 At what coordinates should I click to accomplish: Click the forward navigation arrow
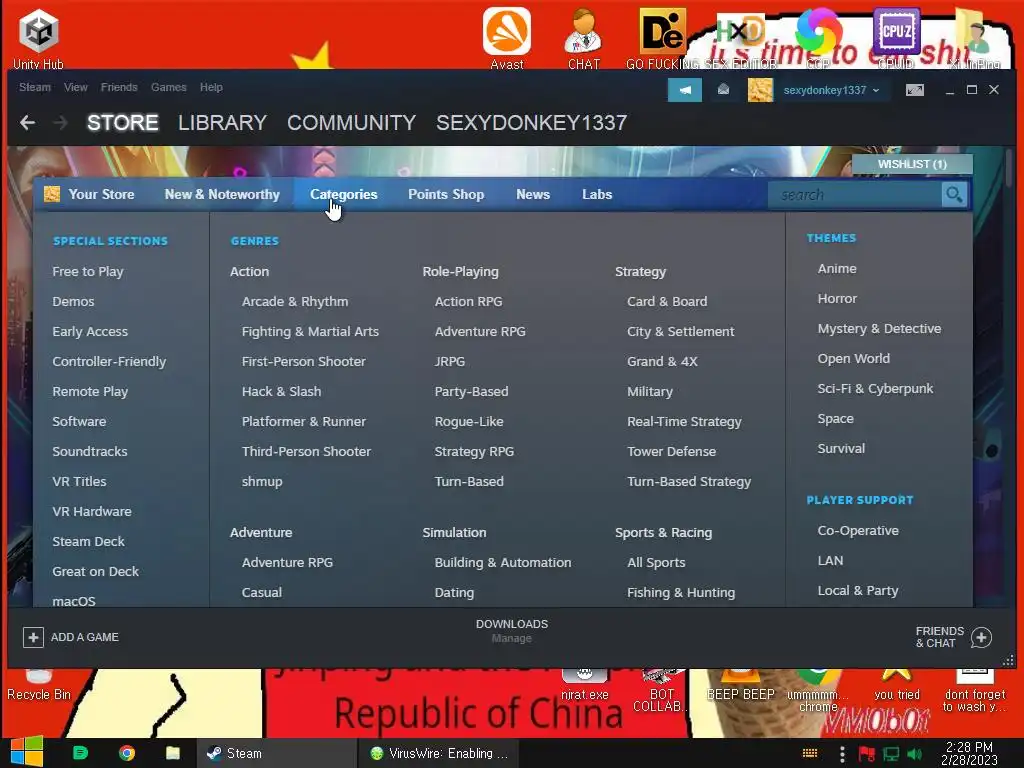point(59,122)
